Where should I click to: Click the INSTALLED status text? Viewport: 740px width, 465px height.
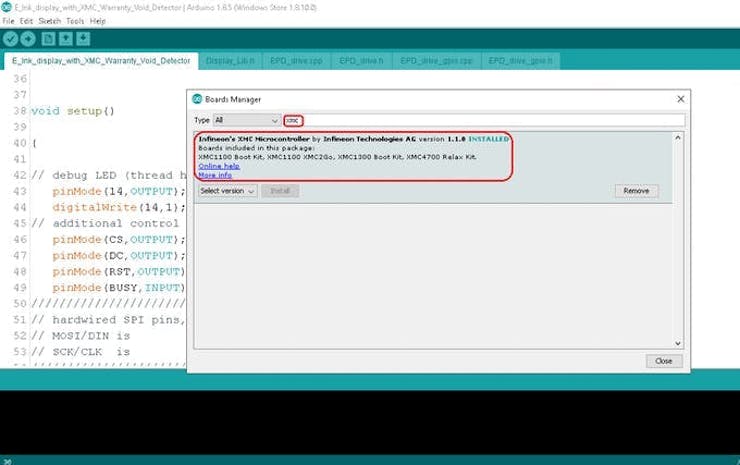pos(488,139)
